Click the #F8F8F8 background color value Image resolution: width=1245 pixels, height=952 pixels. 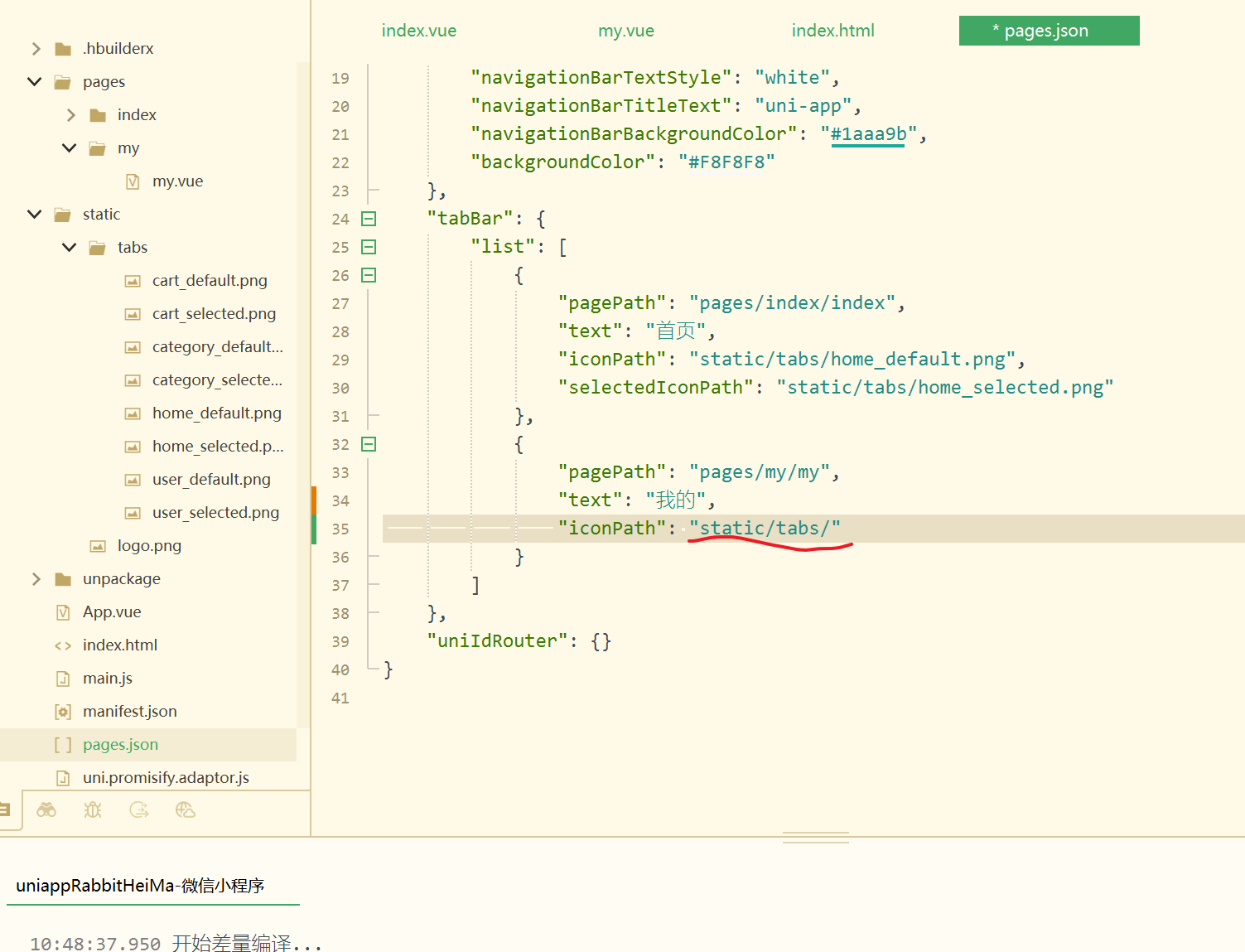coord(726,162)
